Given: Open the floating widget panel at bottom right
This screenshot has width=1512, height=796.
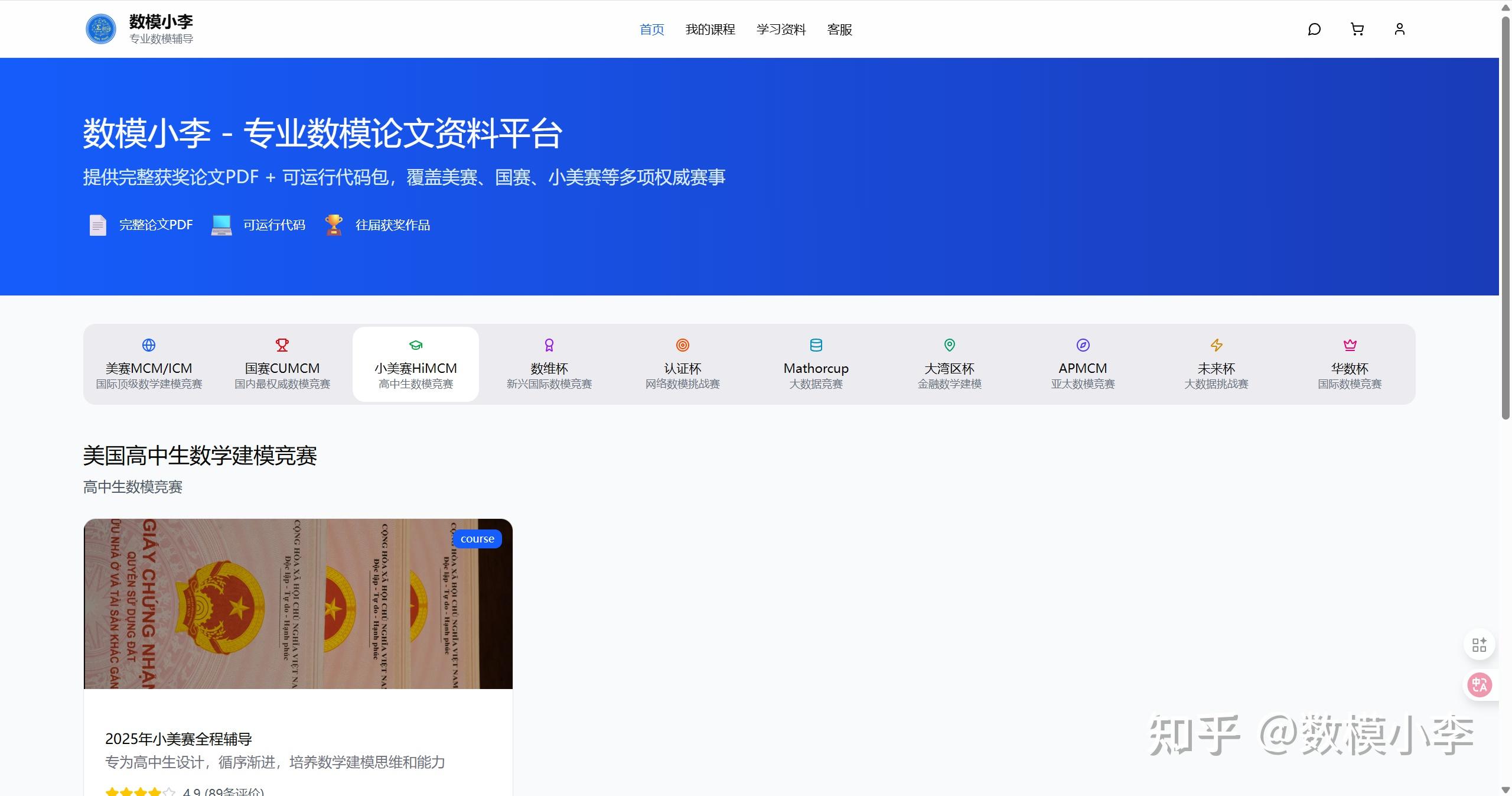Looking at the screenshot, I should [x=1479, y=644].
